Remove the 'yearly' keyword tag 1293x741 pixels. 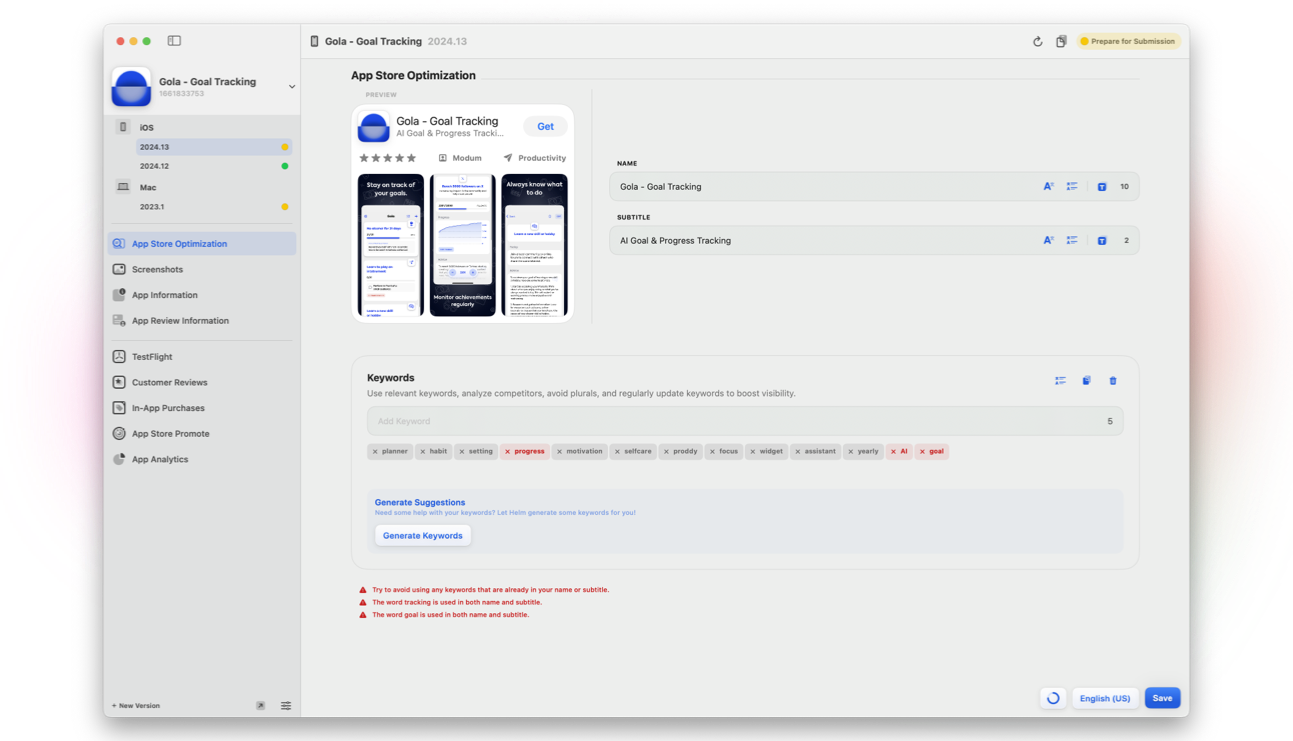(x=851, y=452)
